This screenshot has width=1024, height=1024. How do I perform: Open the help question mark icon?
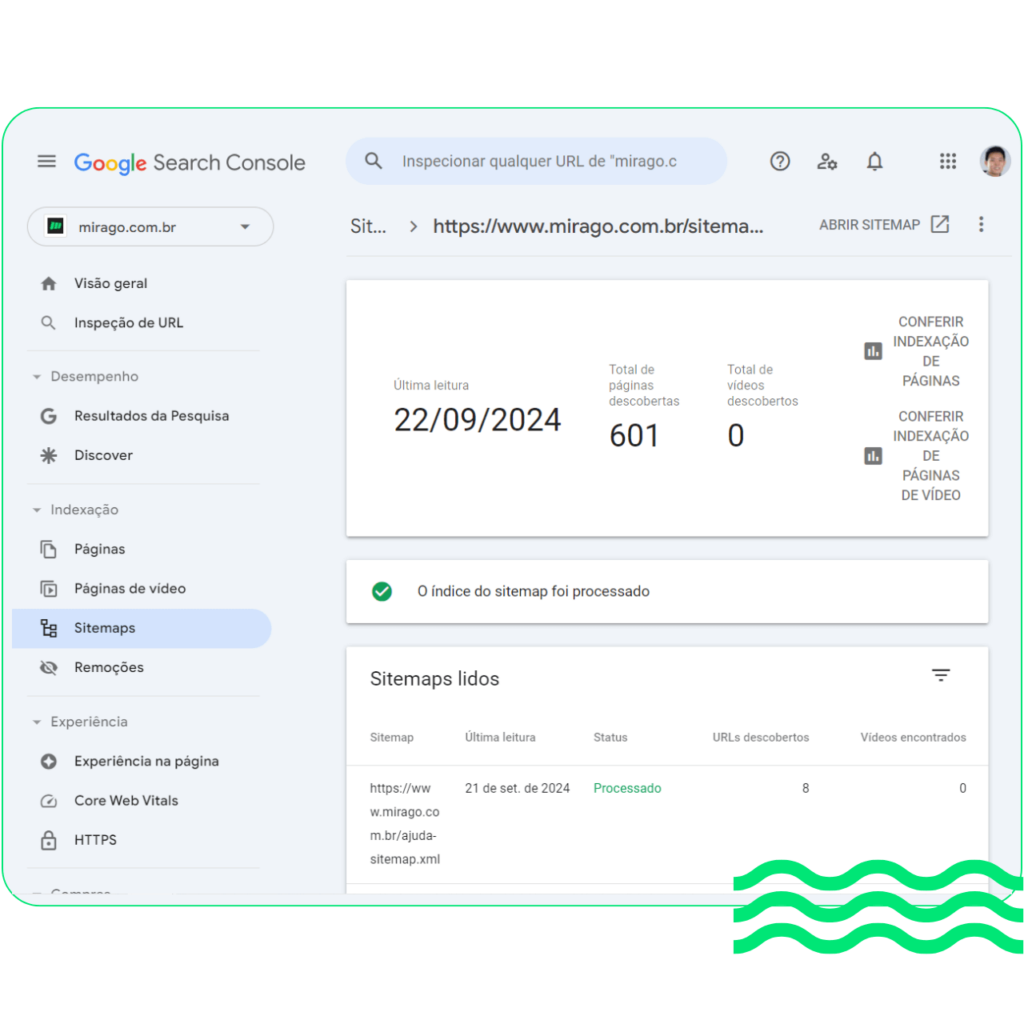coord(780,161)
